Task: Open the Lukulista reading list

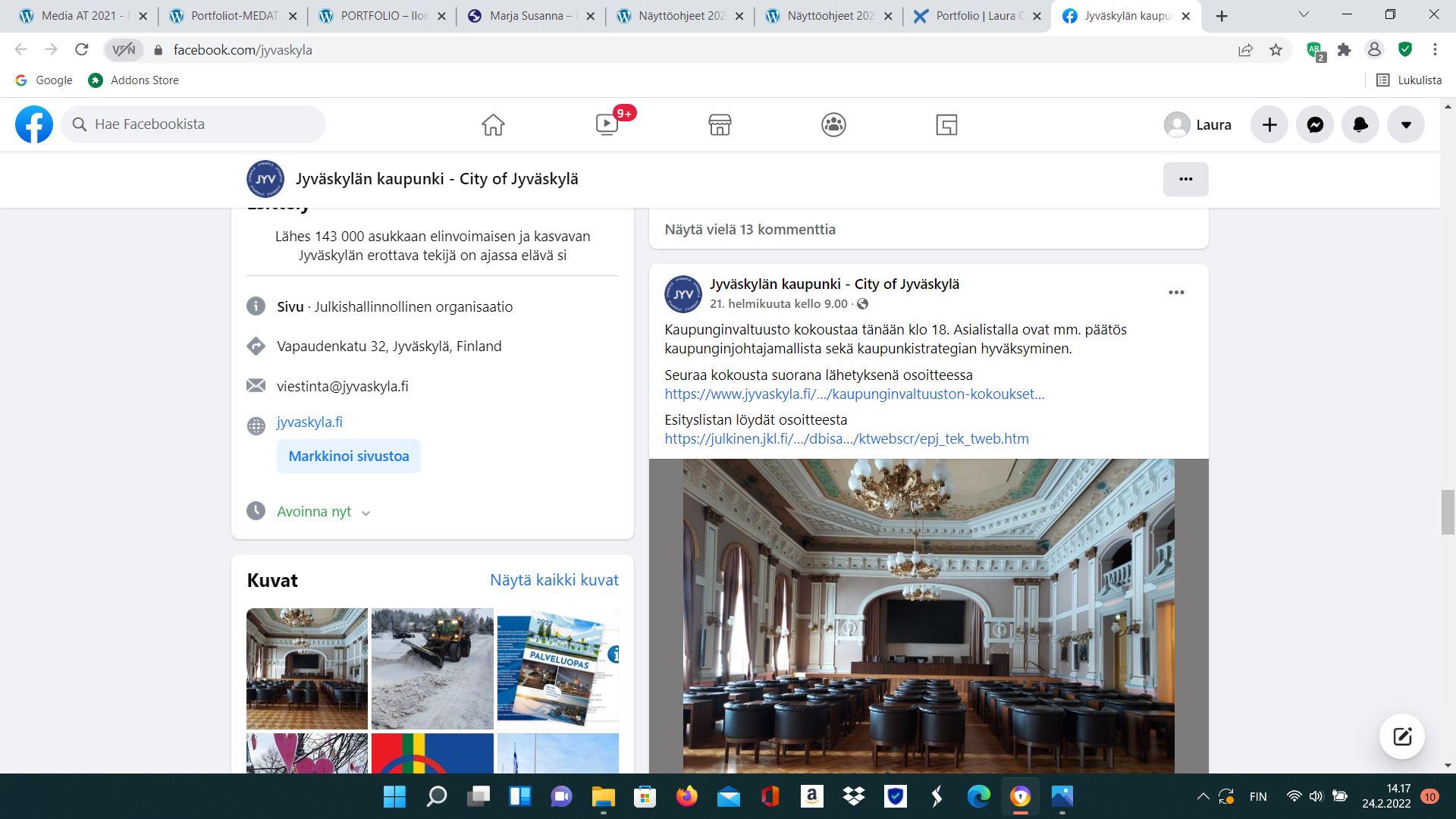Action: 1409,80
